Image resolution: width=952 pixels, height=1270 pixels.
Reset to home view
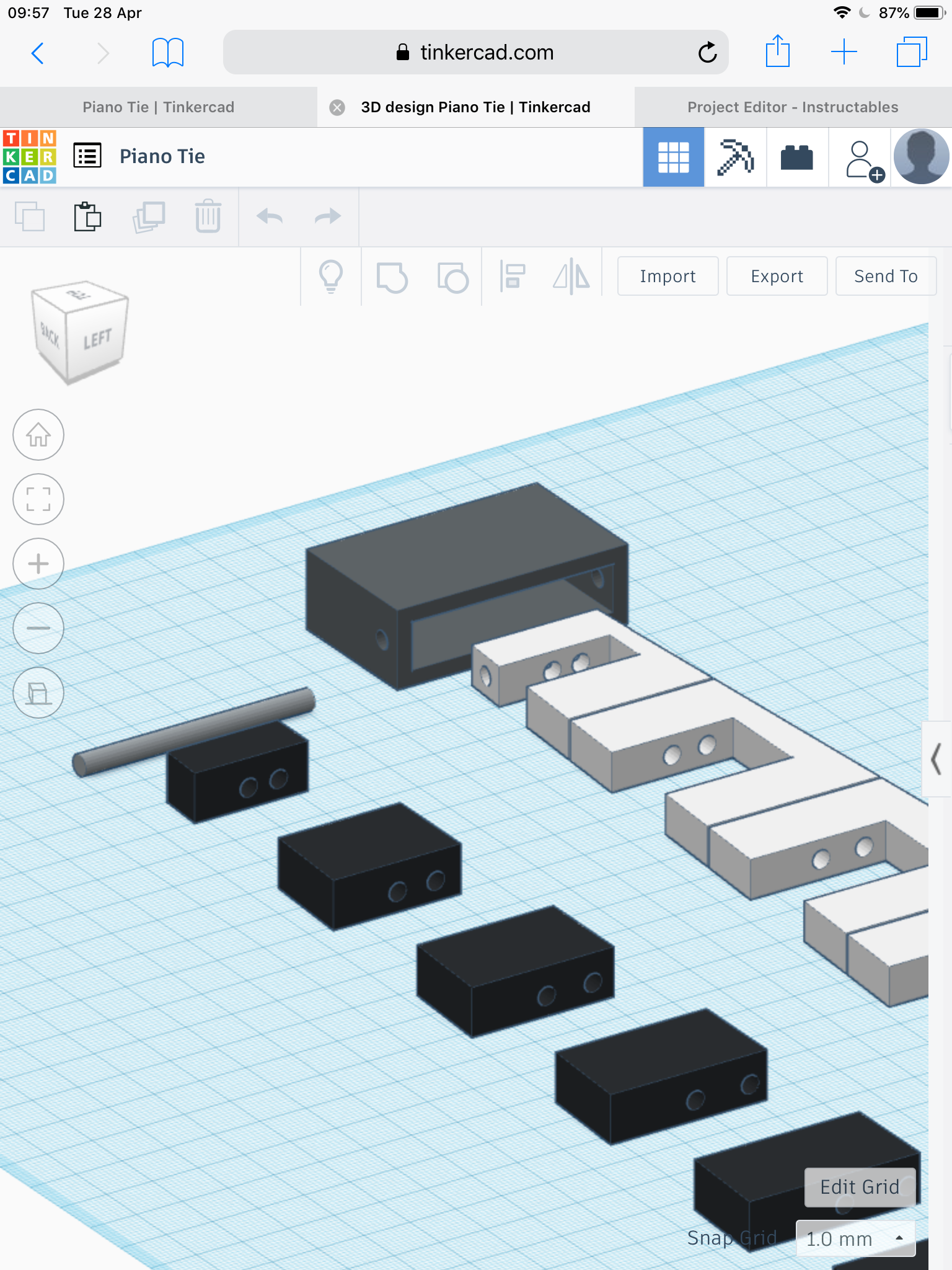pyautogui.click(x=38, y=435)
